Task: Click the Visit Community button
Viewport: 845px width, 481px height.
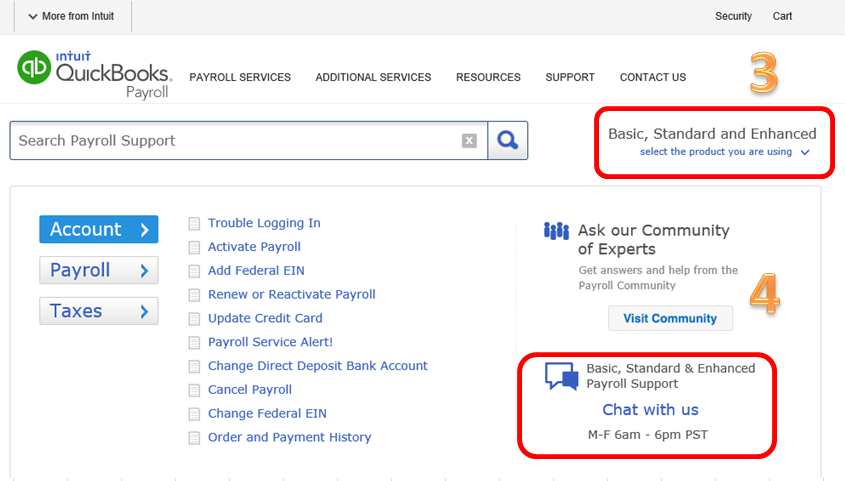Action: [670, 318]
